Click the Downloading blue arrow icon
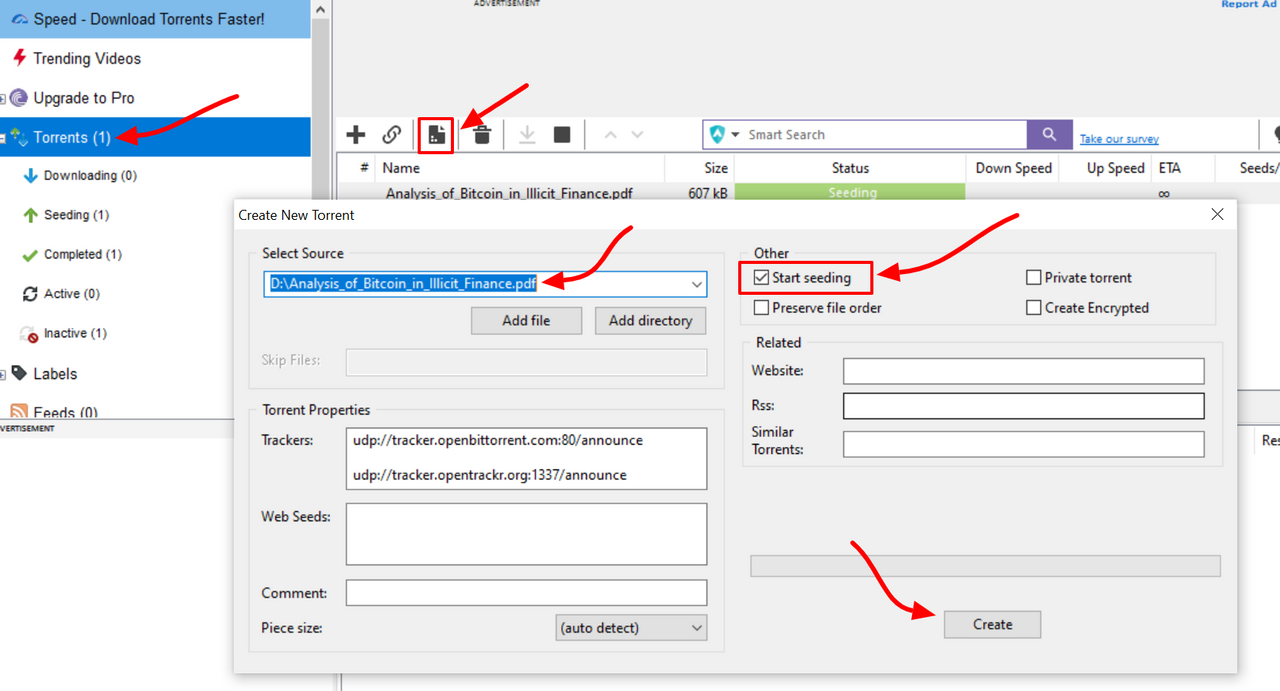 point(30,176)
